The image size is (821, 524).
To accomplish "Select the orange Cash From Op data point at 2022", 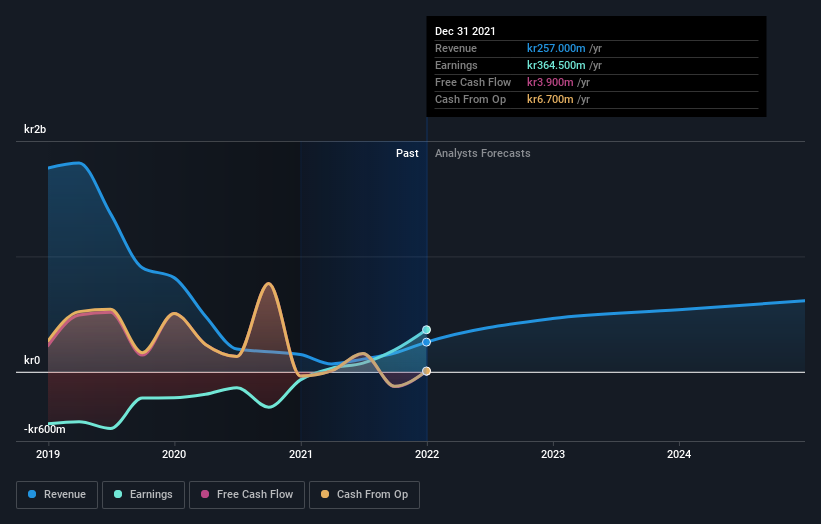I will pyautogui.click(x=427, y=371).
